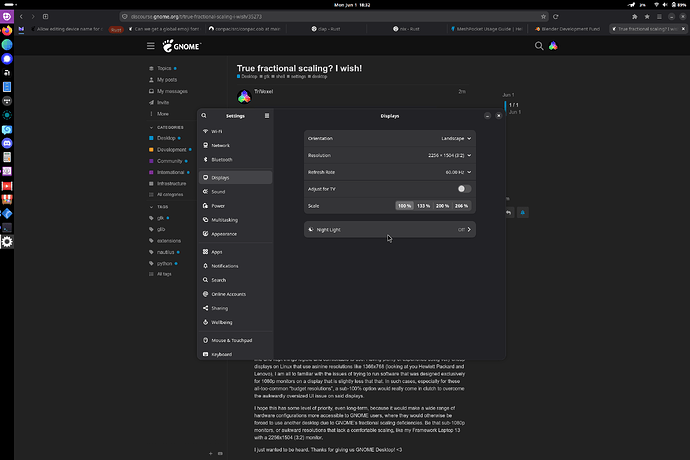Set display scale to 100 %
Image resolution: width=690 pixels, height=460 pixels.
[404, 206]
